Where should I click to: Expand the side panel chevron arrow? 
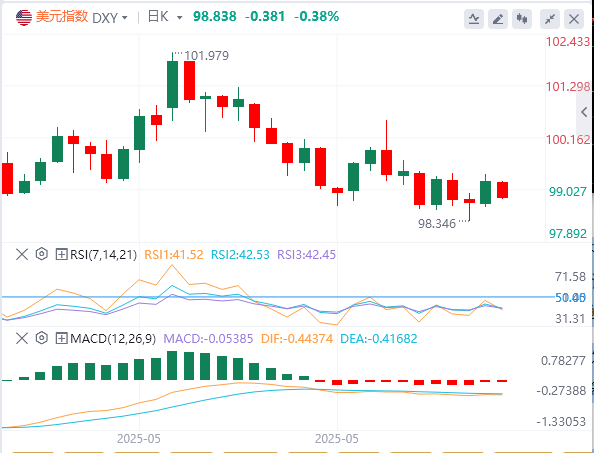tap(584, 112)
